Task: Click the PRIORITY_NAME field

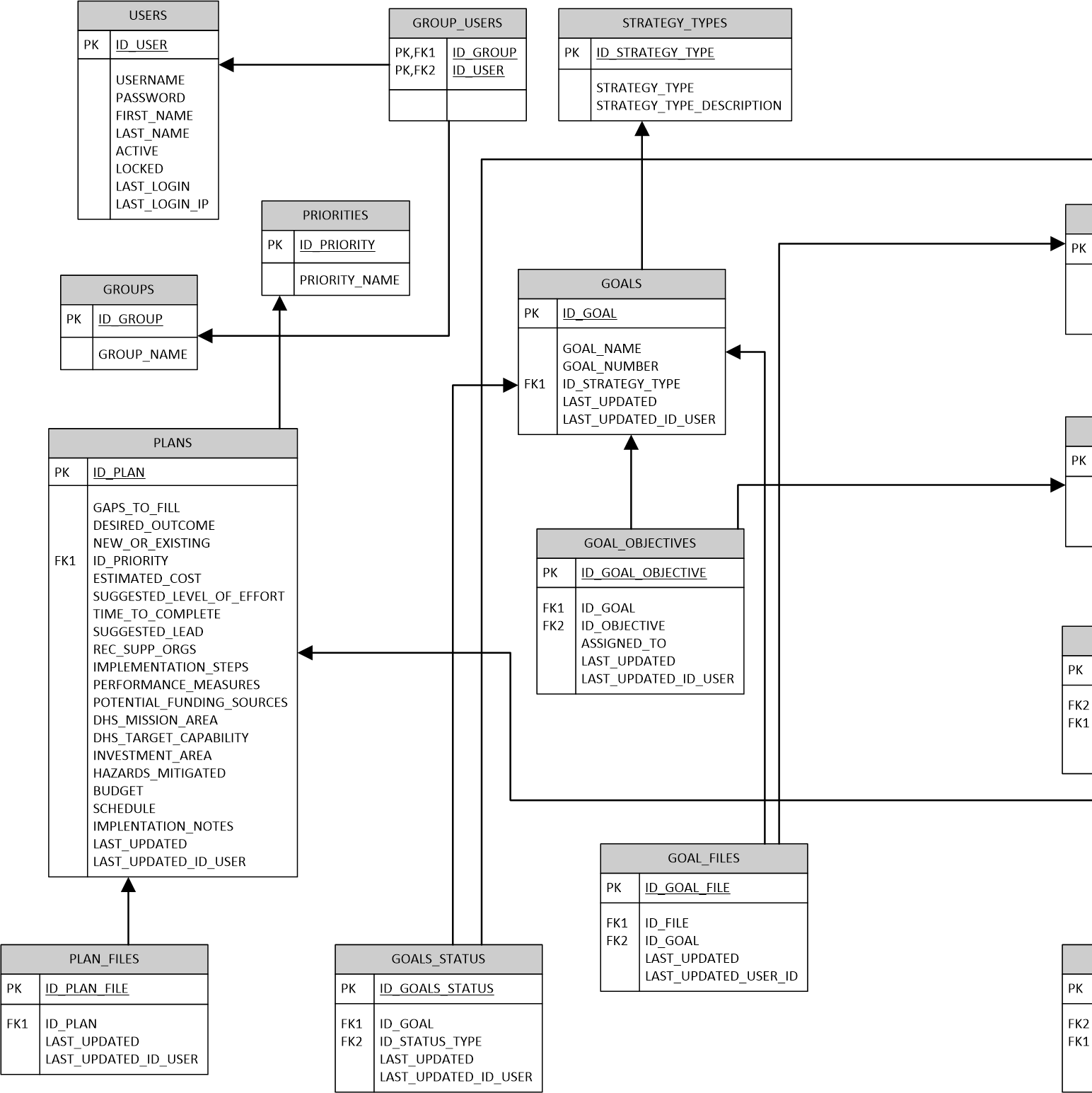Action: [349, 281]
